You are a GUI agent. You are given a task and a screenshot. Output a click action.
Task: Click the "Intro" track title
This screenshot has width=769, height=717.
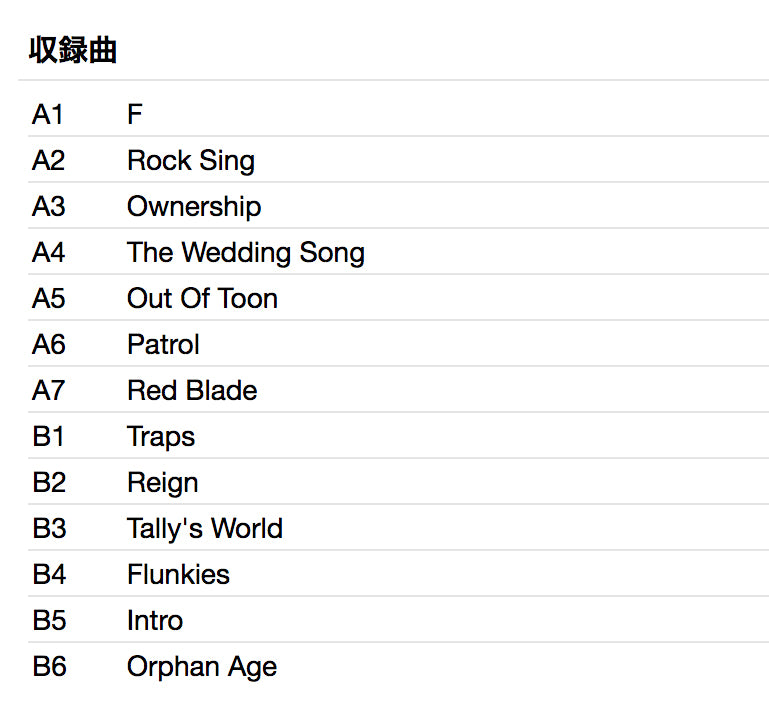pos(155,621)
